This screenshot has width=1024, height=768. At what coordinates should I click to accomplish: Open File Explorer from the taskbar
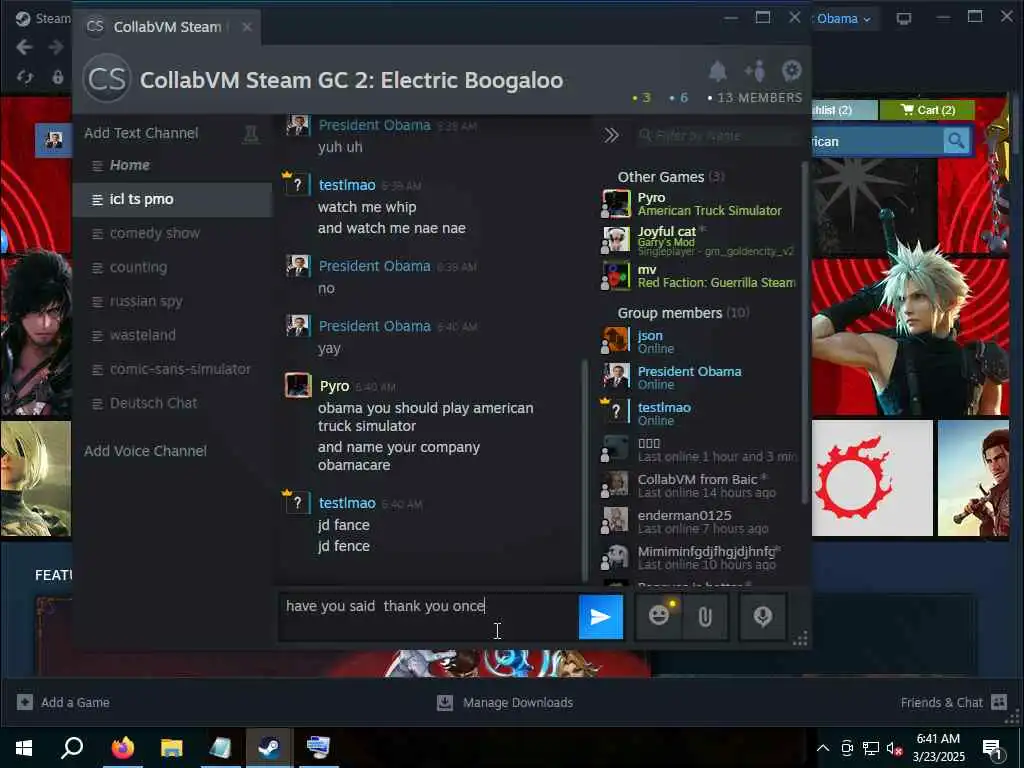click(171, 748)
